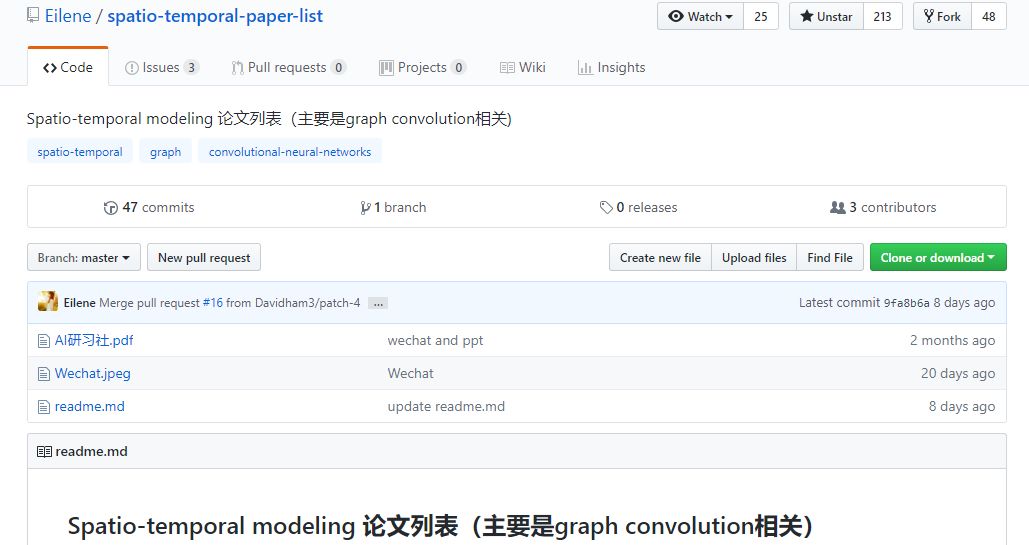Click the wiki book icon on Wiki tab
1029x545 pixels.
pos(507,68)
